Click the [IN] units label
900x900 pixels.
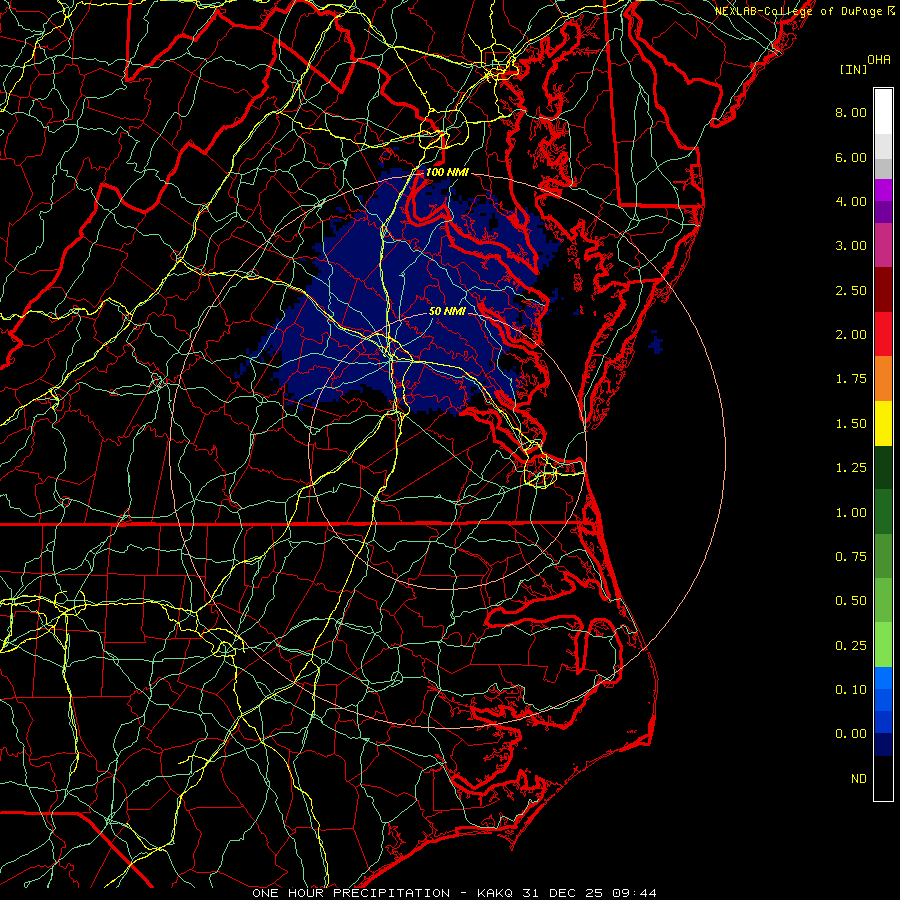pos(853,69)
